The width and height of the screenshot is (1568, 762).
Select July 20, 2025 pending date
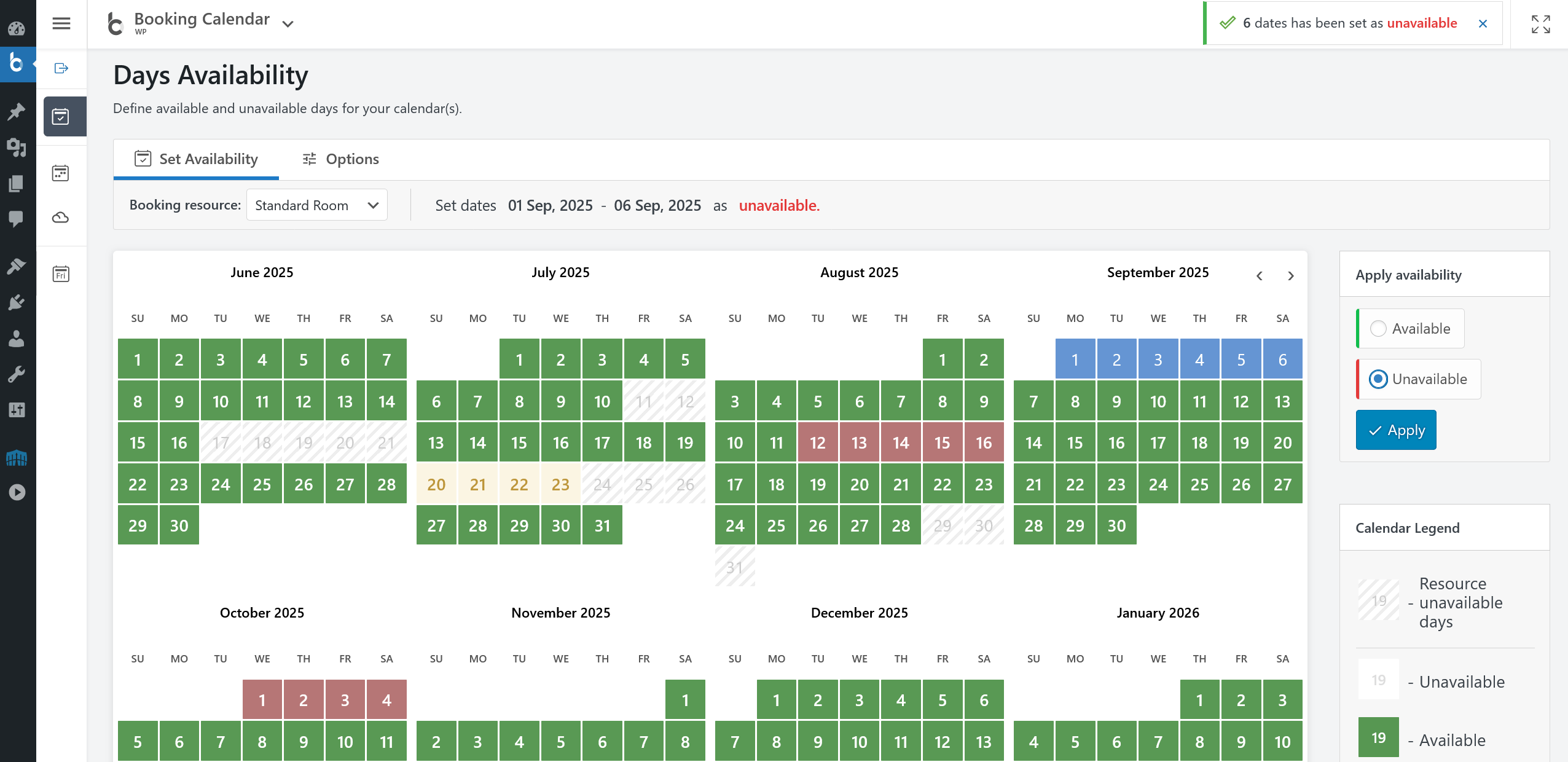coord(436,484)
